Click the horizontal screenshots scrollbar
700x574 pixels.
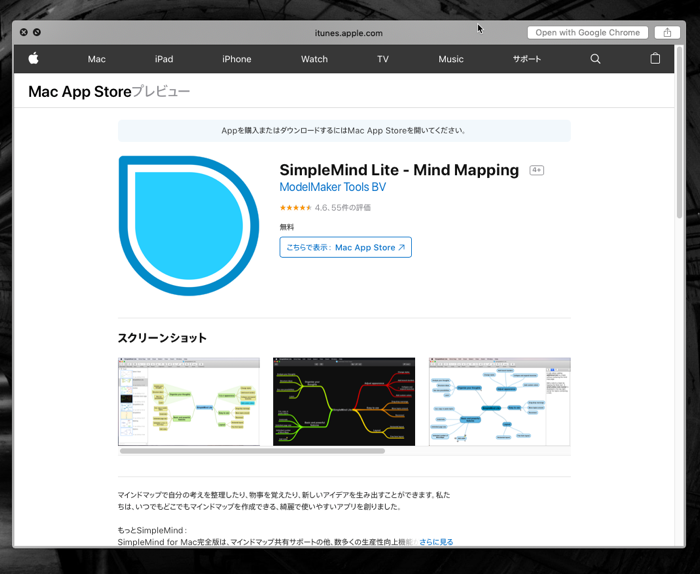click(252, 451)
